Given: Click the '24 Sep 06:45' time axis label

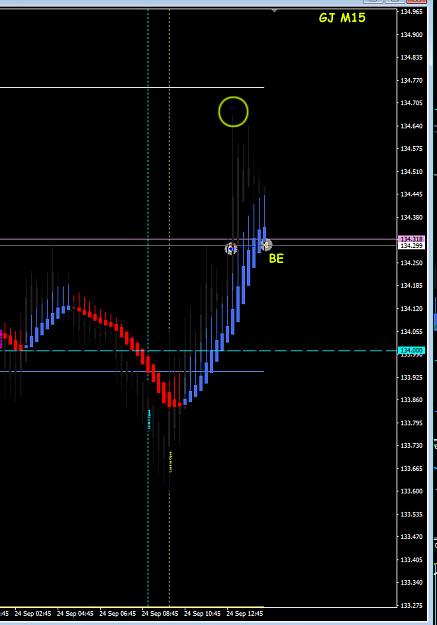Looking at the screenshot, I should tap(117, 613).
